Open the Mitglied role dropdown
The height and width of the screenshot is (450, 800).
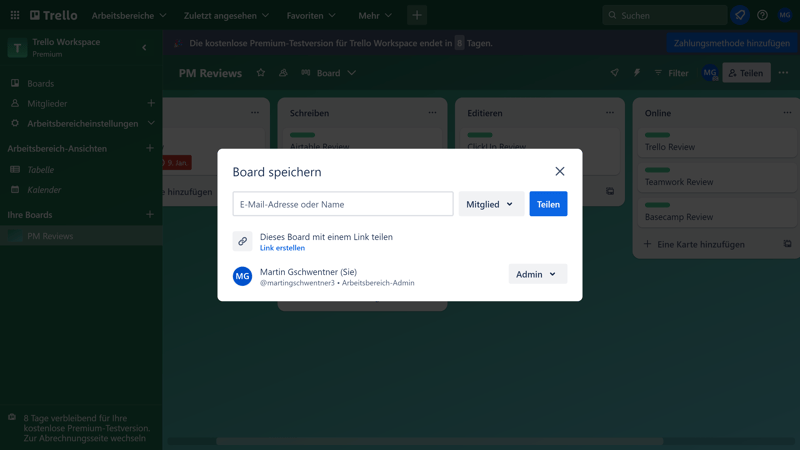[x=491, y=204]
